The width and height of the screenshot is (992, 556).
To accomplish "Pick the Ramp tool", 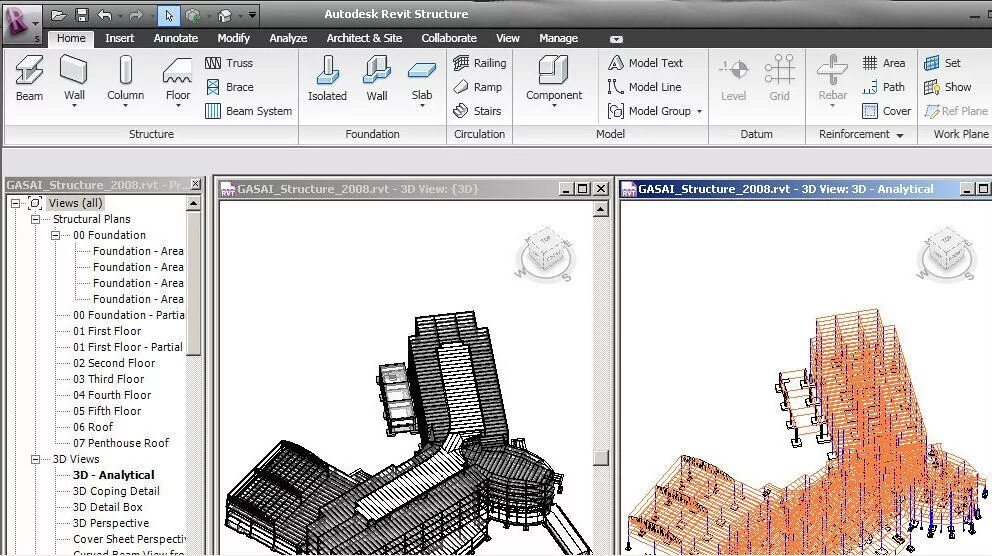I will point(478,87).
